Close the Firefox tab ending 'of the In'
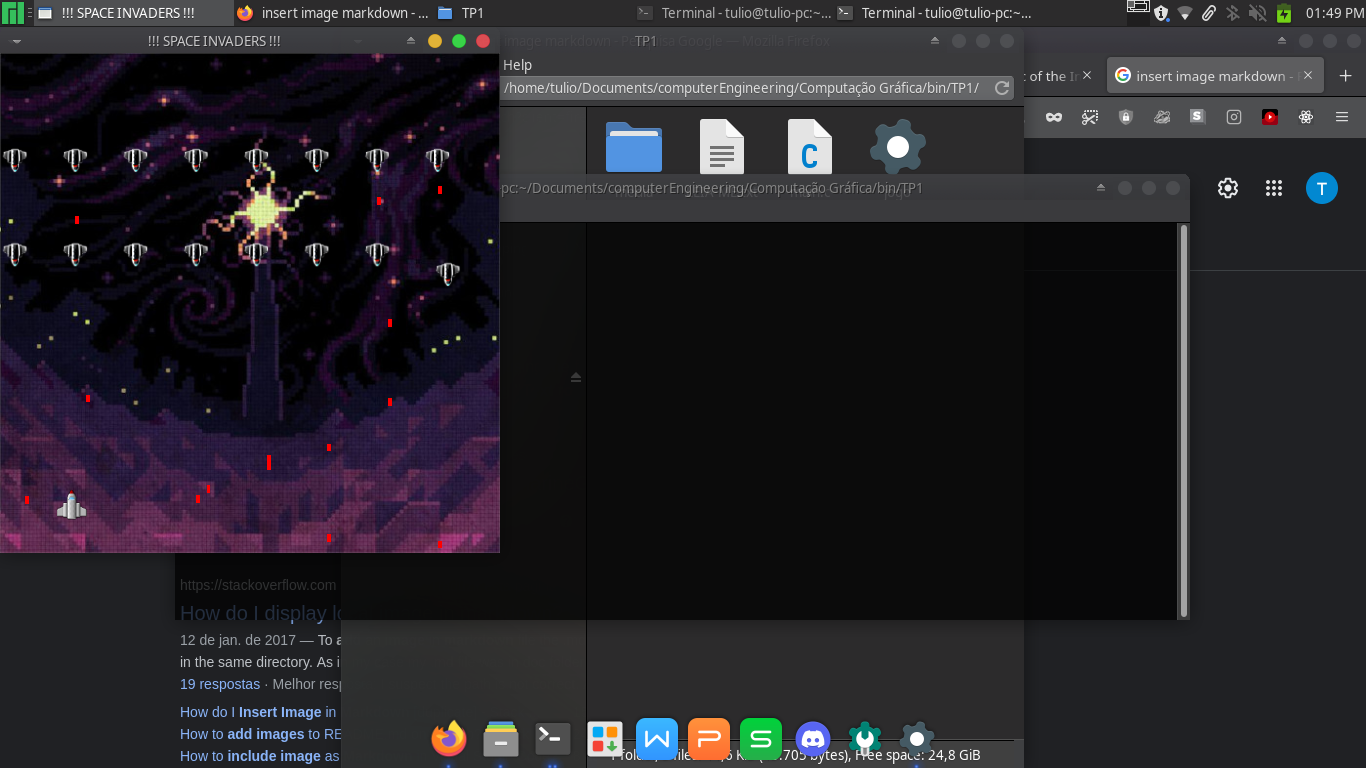 (1088, 76)
